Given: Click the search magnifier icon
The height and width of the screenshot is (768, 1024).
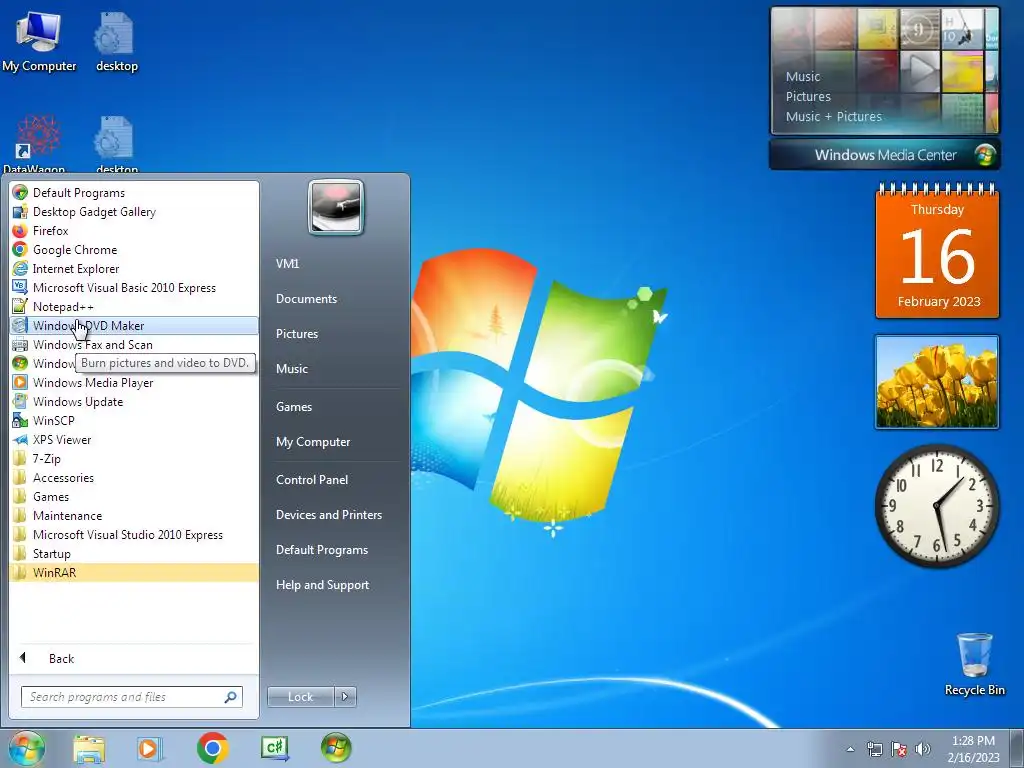Looking at the screenshot, I should point(231,697).
